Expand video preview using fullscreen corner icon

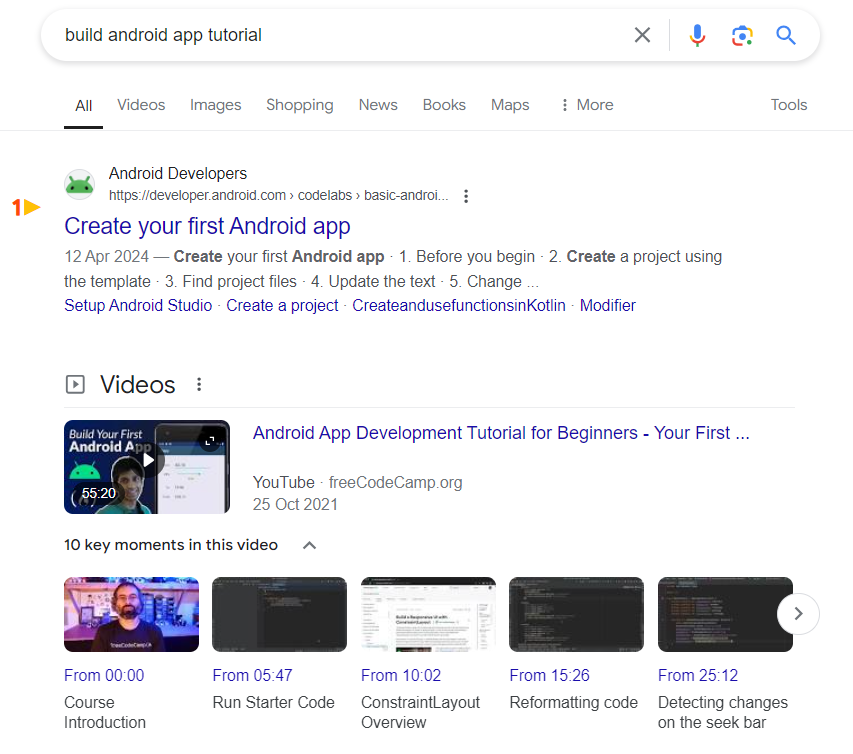tap(210, 440)
